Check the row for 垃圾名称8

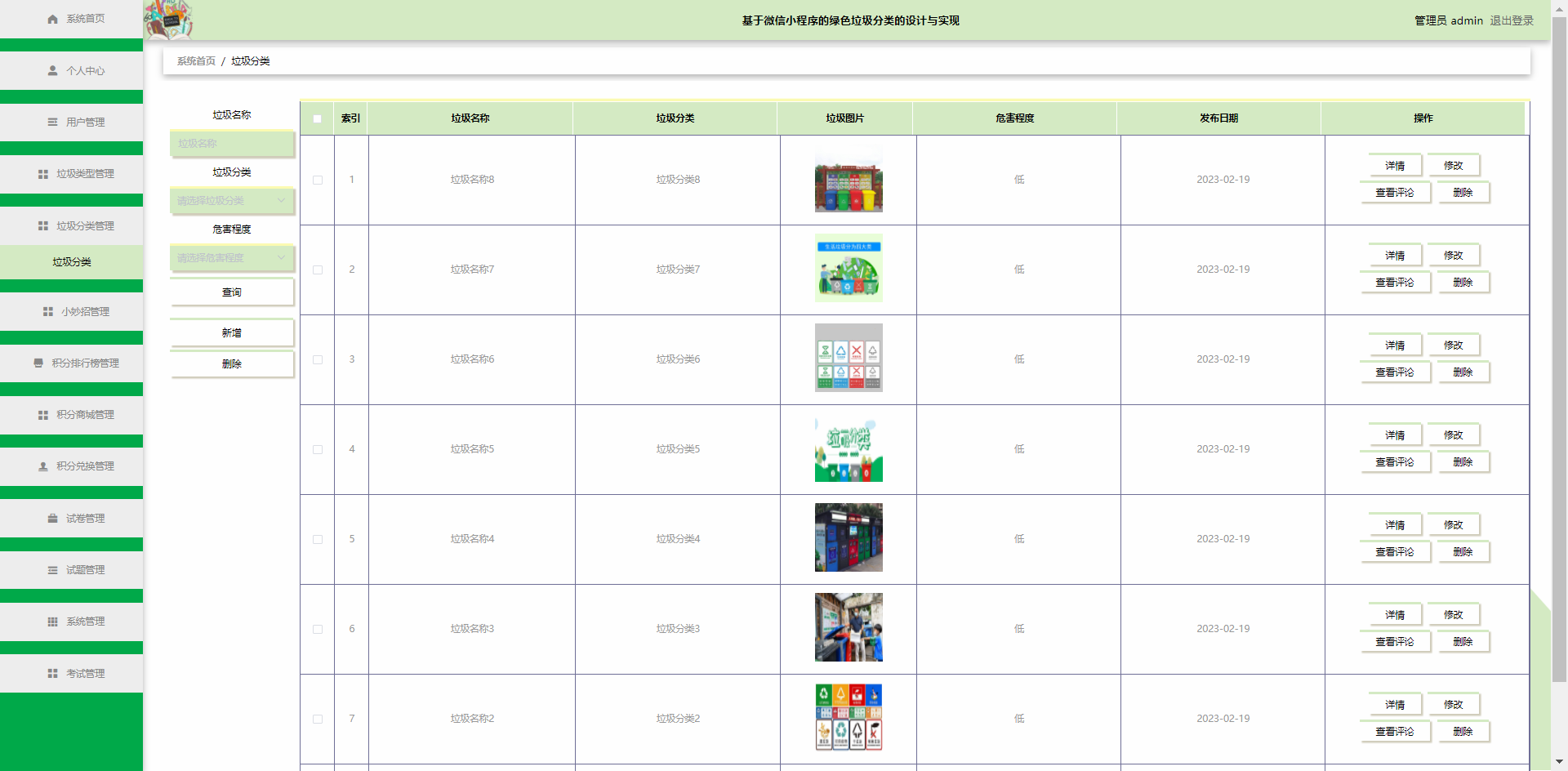[318, 180]
